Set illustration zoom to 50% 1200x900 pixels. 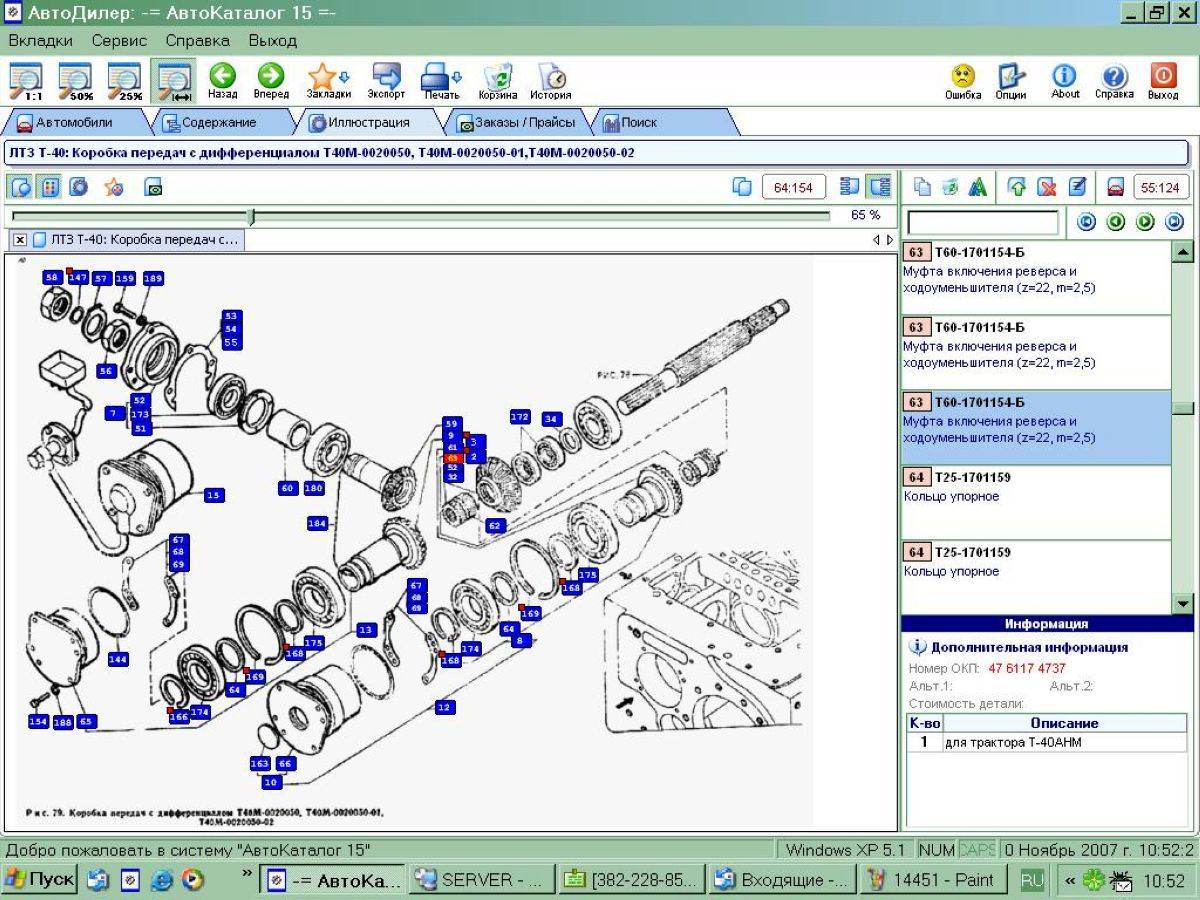point(75,81)
